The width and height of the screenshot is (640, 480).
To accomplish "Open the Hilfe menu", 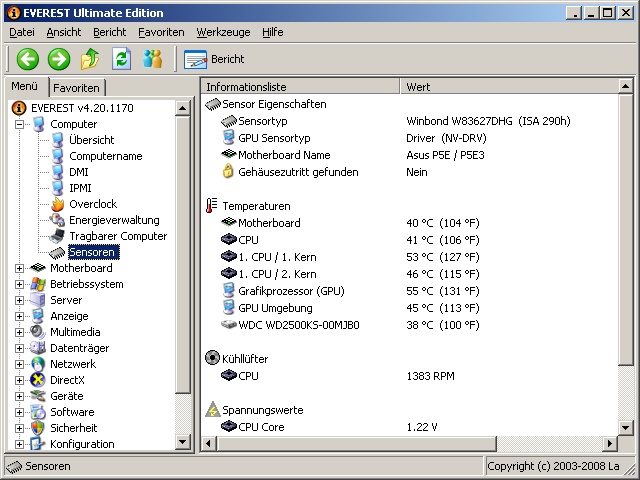I will tap(273, 32).
